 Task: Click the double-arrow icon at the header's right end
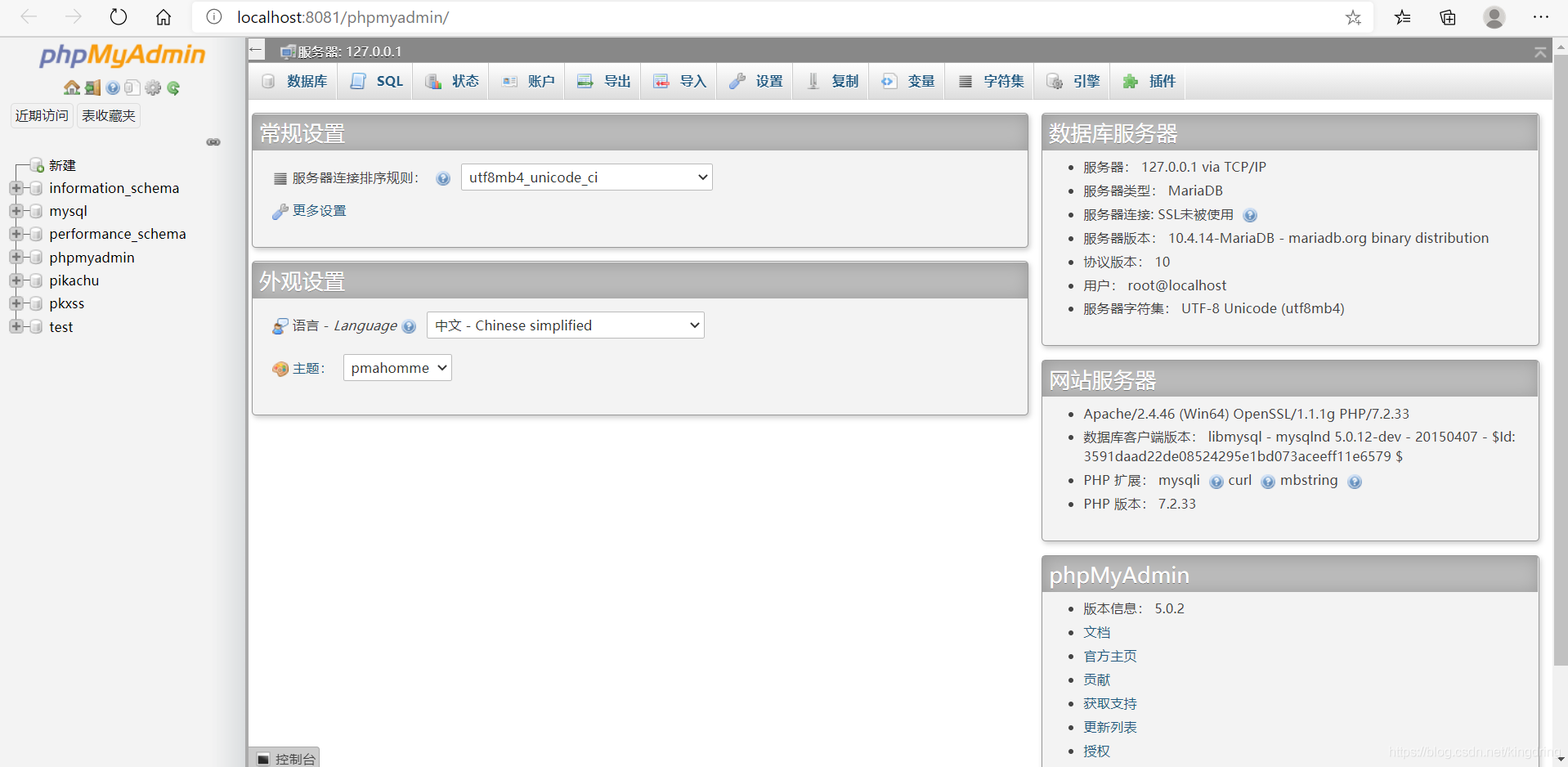[x=1540, y=52]
